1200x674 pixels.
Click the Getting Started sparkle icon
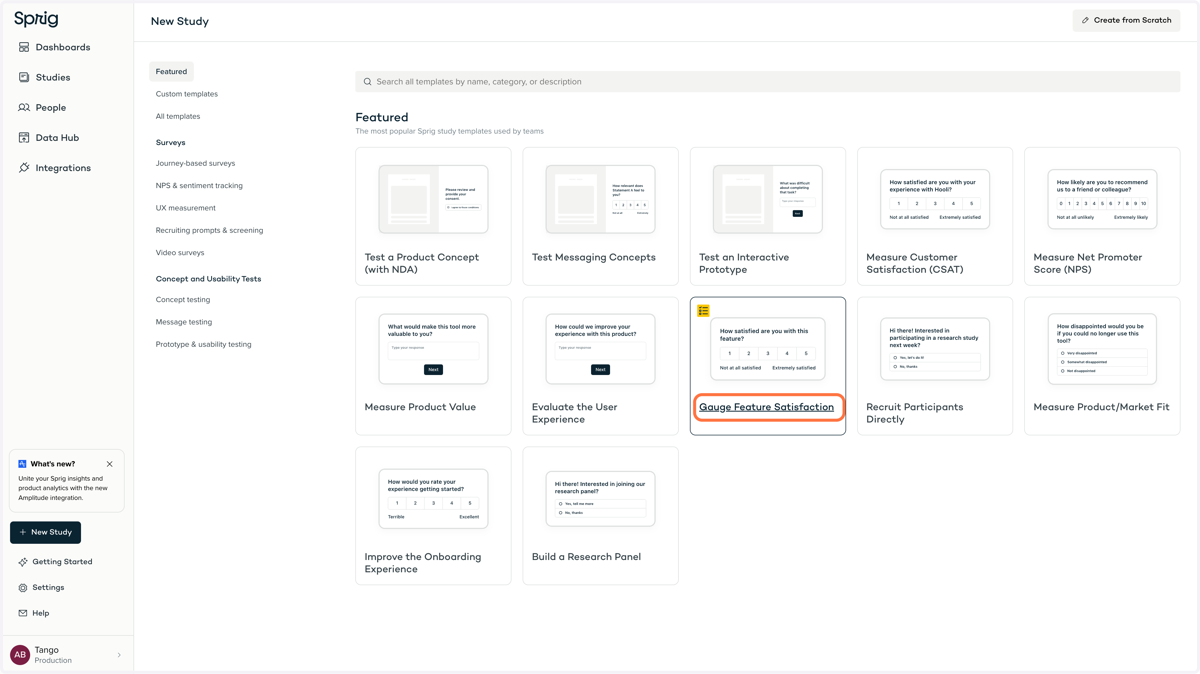coord(23,562)
